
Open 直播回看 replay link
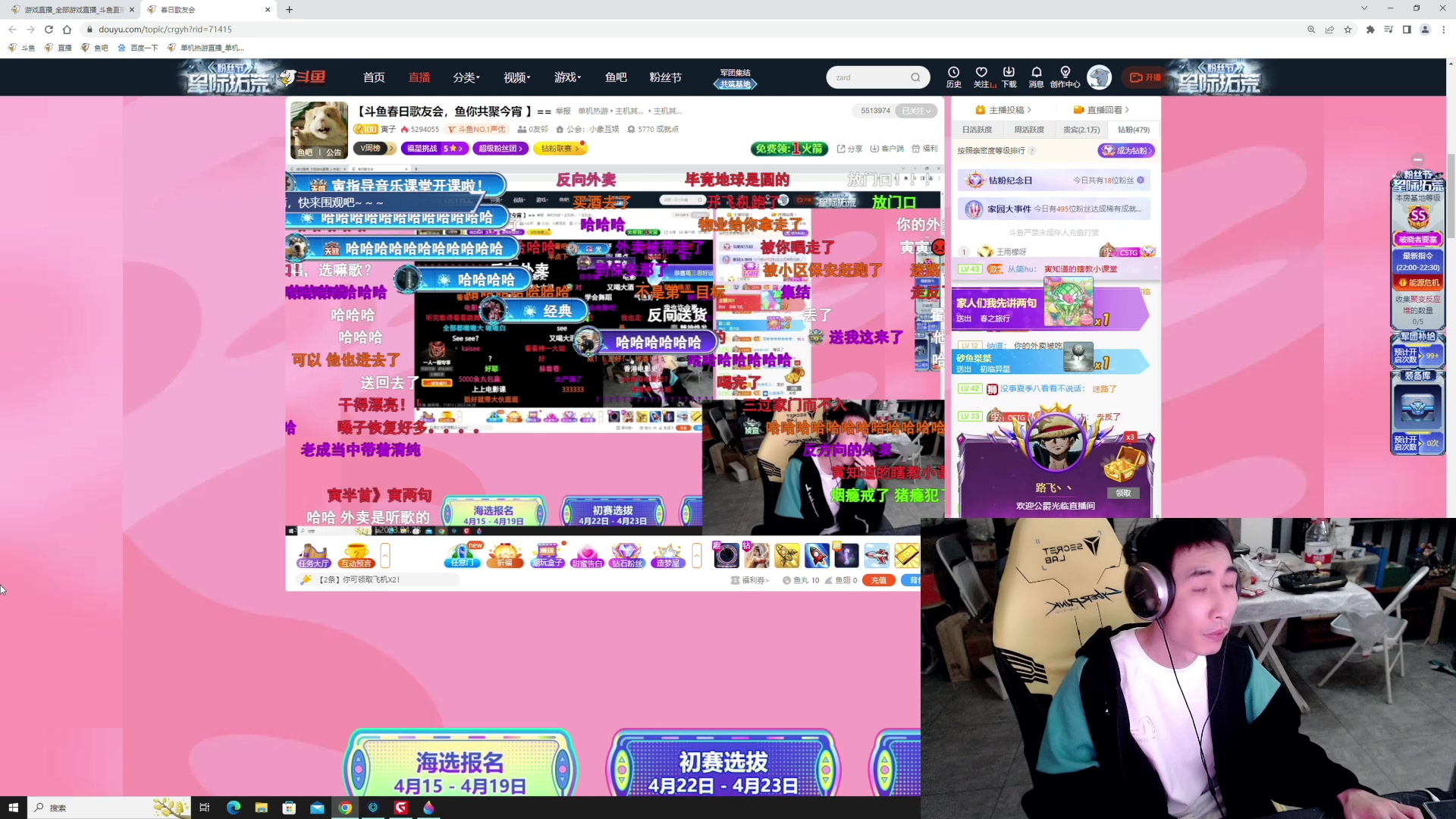coord(1102,110)
